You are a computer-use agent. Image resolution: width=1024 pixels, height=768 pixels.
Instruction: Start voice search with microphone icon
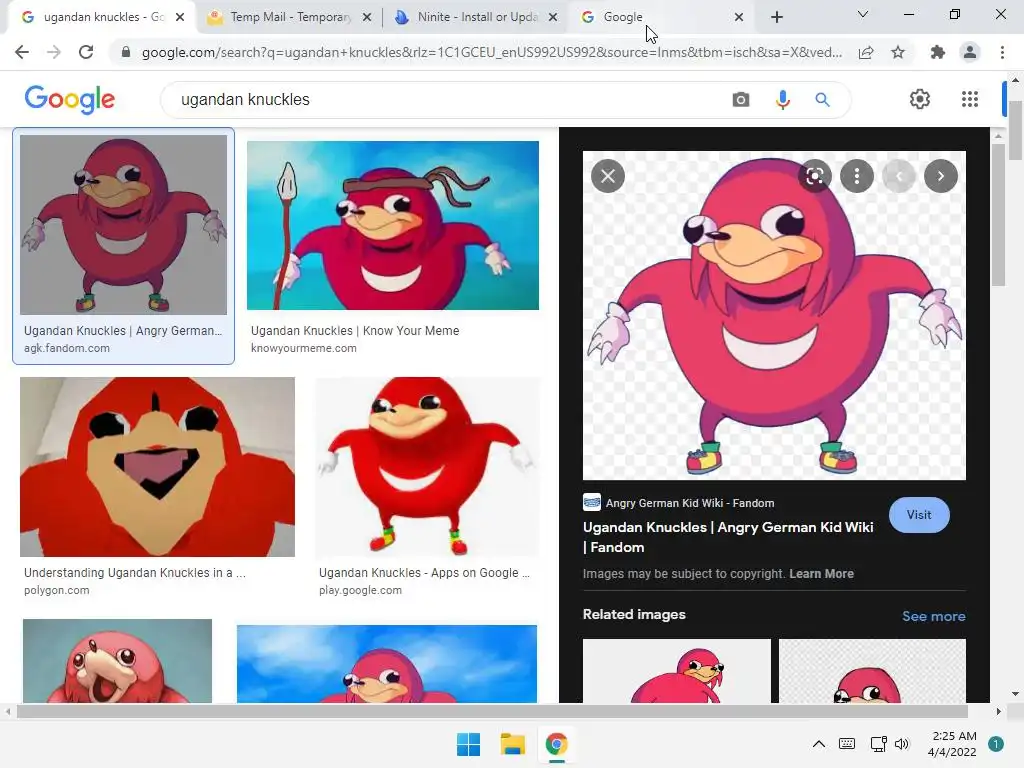click(x=782, y=100)
